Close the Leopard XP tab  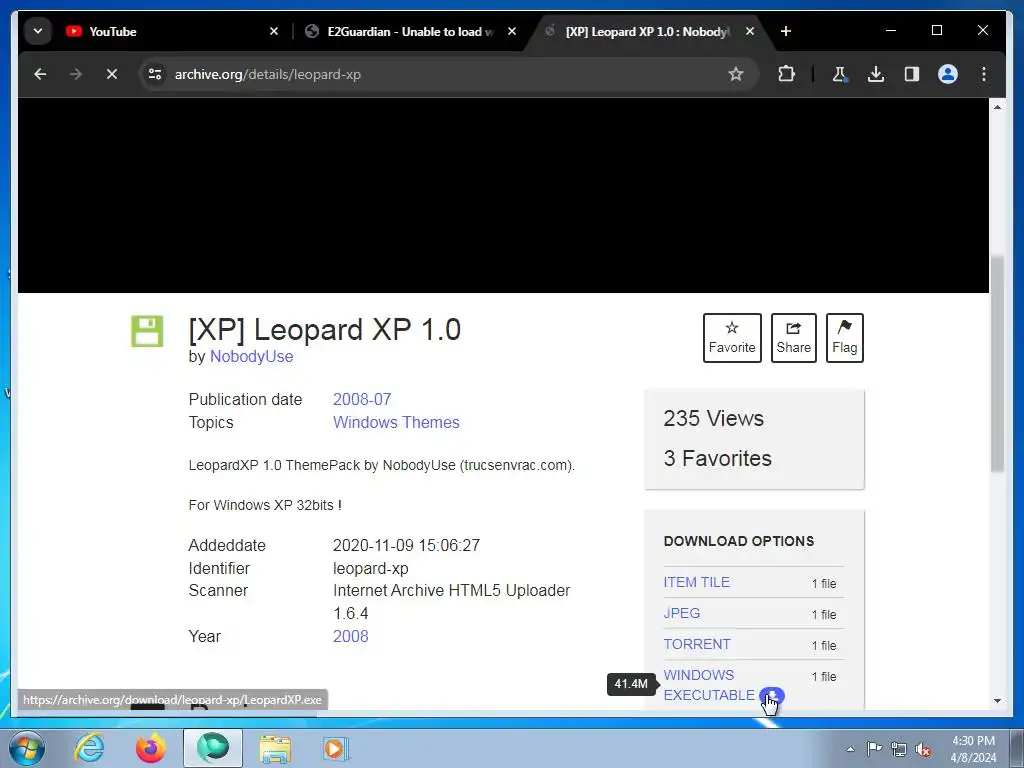750,31
